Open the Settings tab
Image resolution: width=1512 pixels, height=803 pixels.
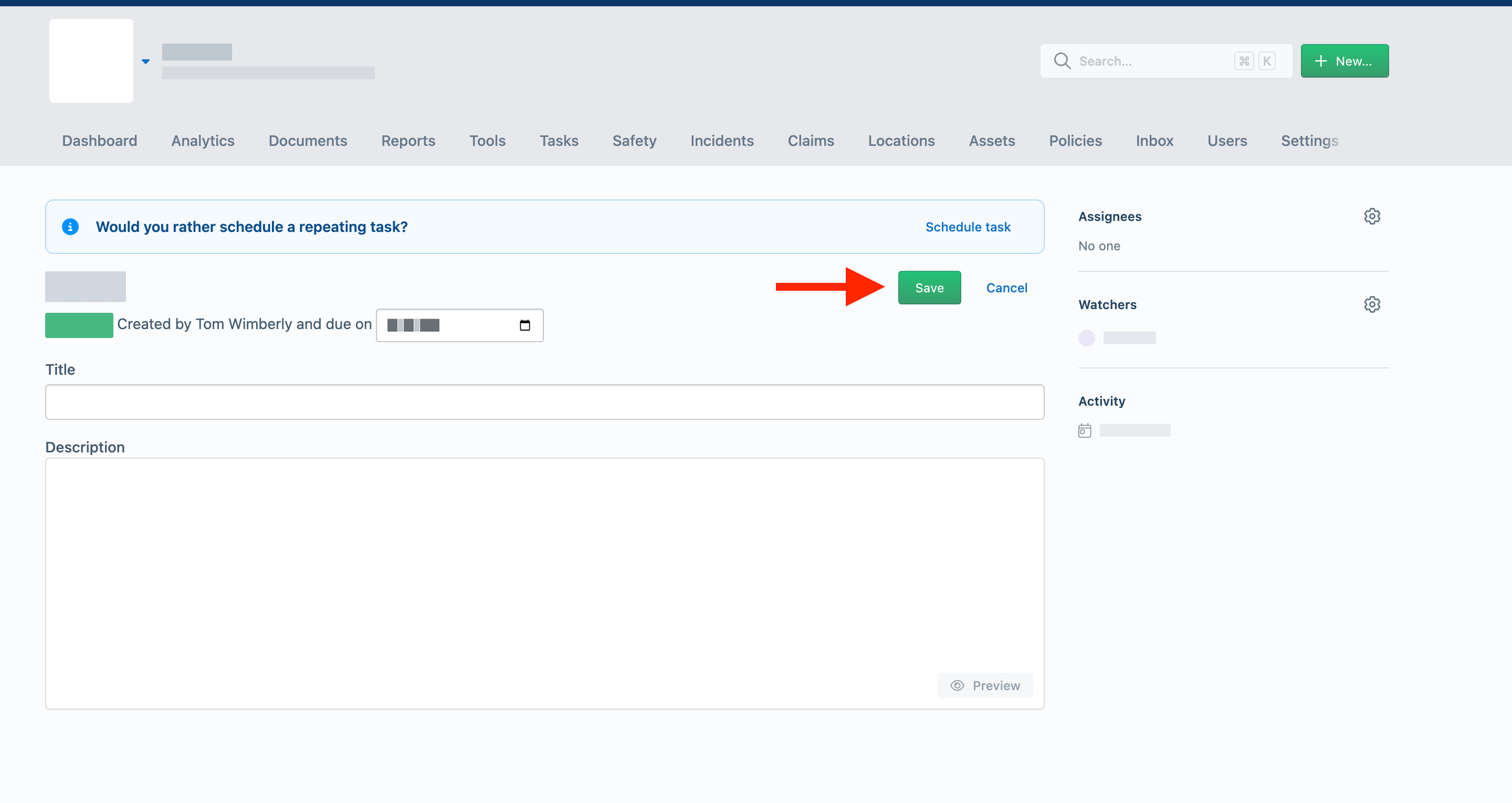(1309, 141)
